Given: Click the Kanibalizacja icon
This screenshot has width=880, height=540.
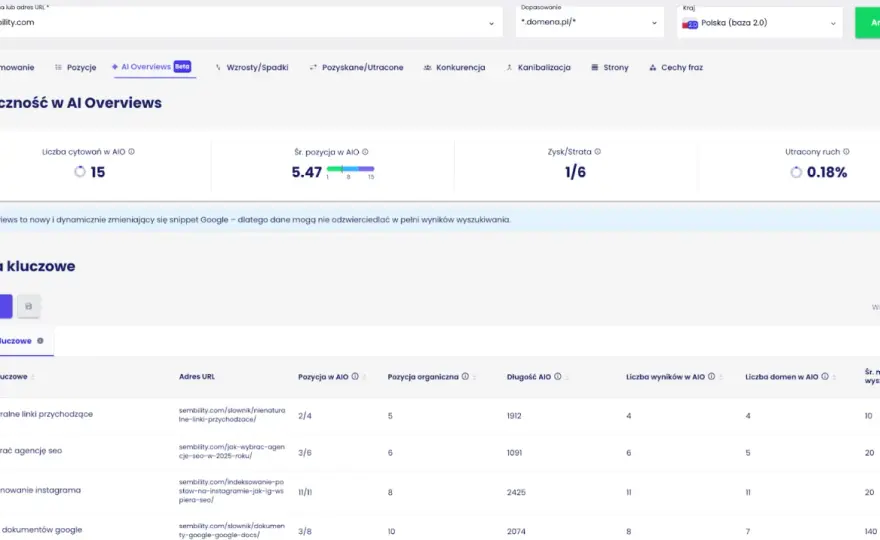Looking at the screenshot, I should click(x=509, y=67).
